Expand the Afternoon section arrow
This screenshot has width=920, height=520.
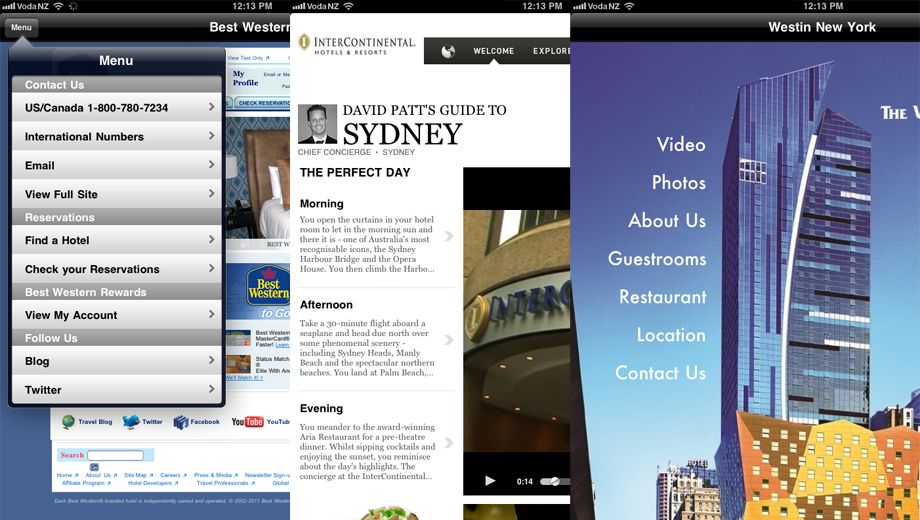pos(449,340)
